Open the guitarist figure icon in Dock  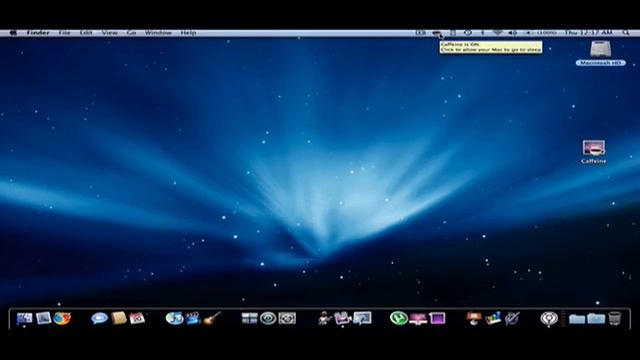(324, 318)
